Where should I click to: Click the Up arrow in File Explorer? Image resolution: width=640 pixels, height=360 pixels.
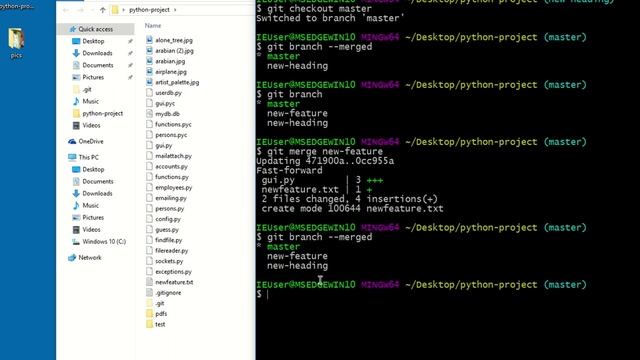pos(103,10)
